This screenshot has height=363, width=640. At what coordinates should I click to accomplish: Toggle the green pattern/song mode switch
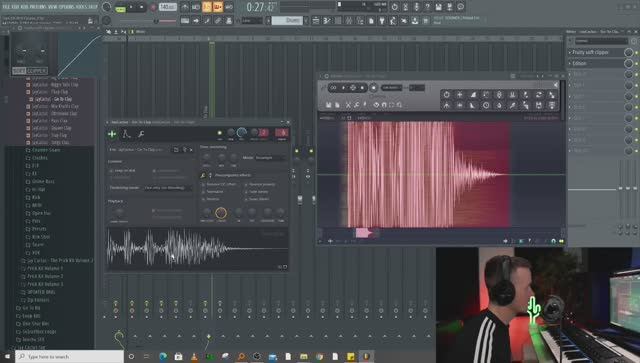120,8
